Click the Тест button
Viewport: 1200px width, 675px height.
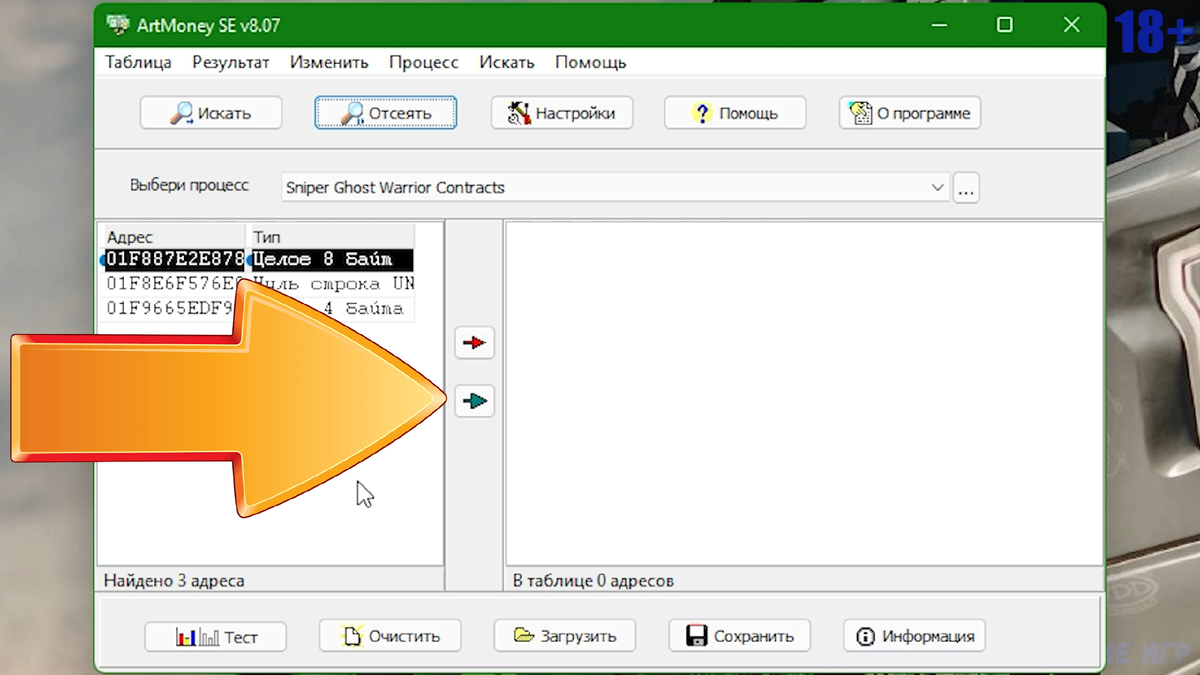215,636
